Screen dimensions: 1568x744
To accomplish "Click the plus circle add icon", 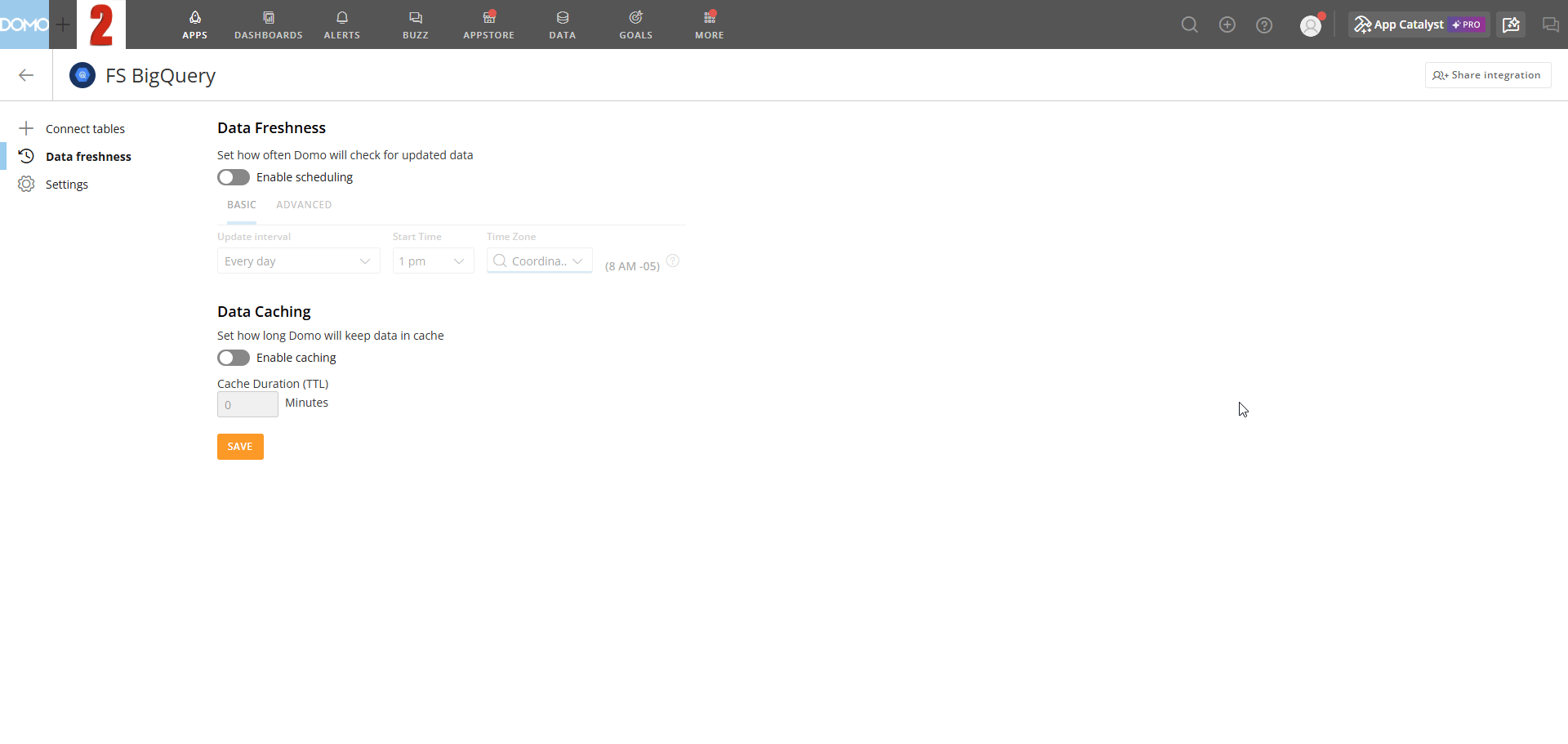I will 1227,25.
